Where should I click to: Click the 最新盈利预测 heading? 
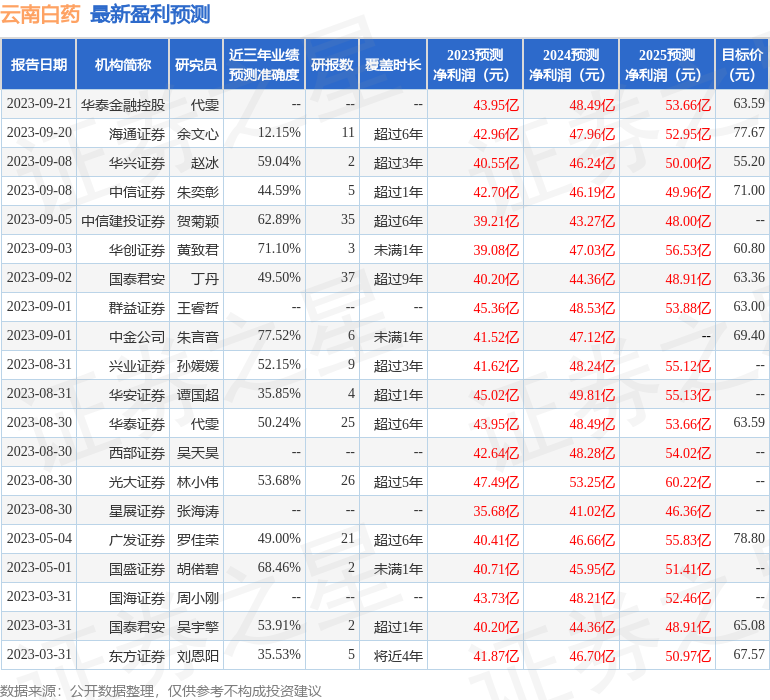point(150,14)
